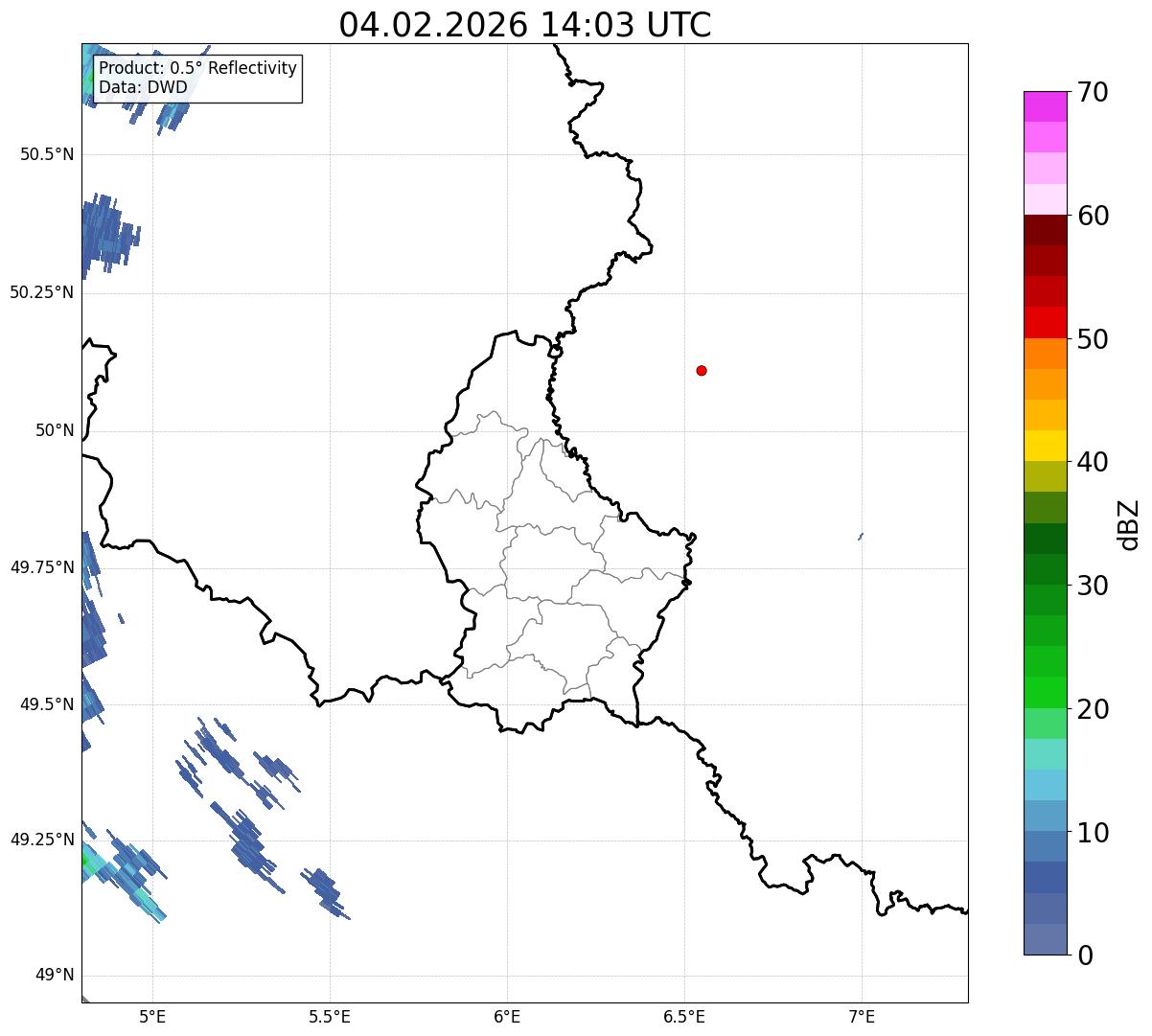
Task: Click the colorbar tick value 20
Action: [1093, 709]
